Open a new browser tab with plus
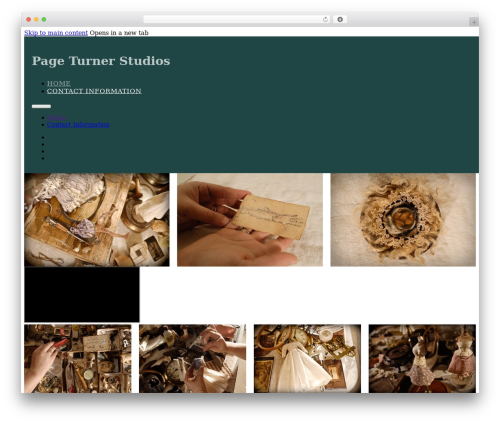500x423 pixels. click(474, 22)
